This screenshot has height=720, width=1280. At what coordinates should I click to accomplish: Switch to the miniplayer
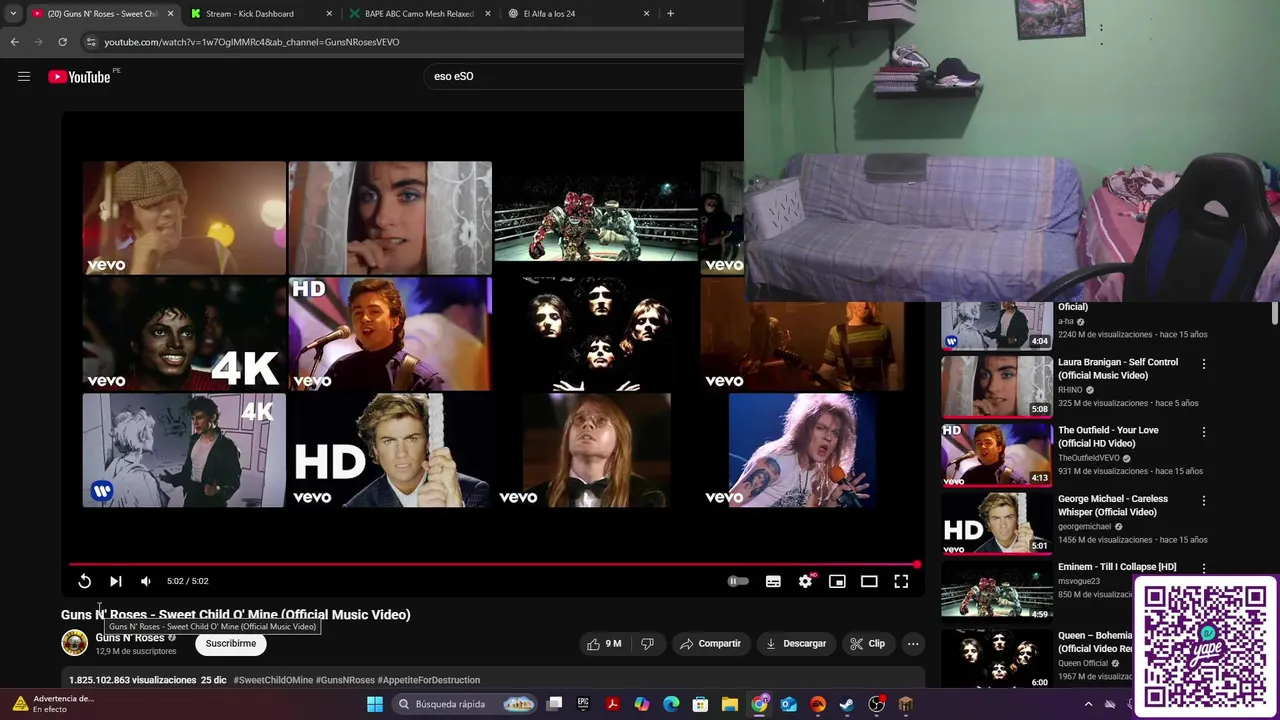(837, 581)
